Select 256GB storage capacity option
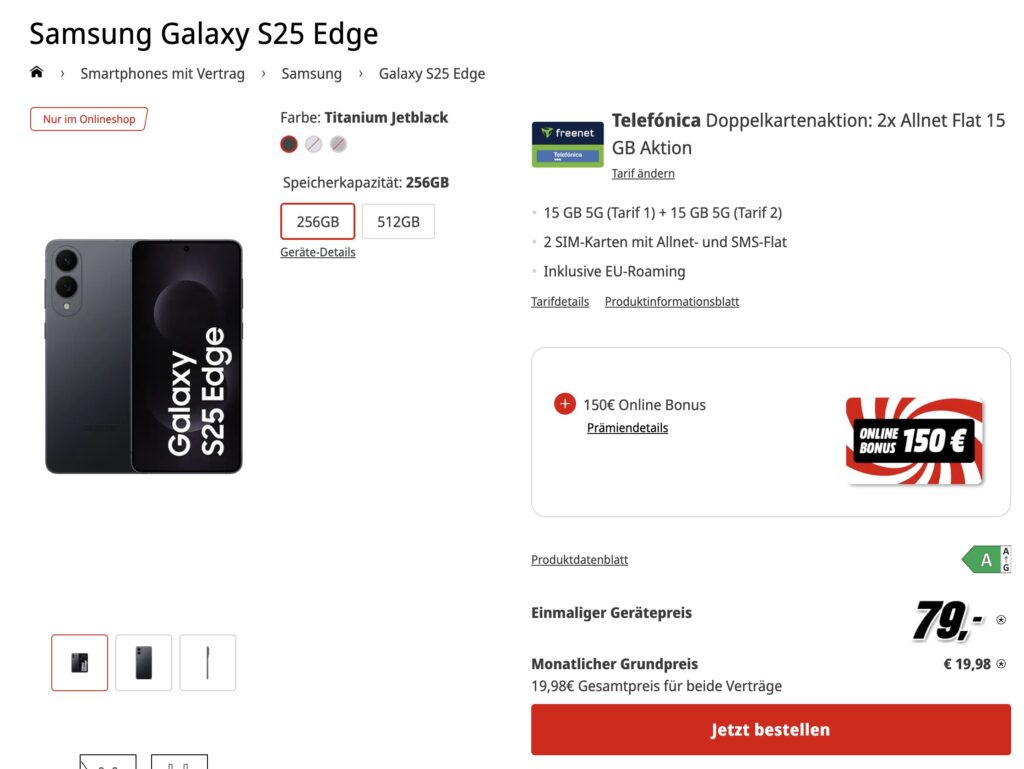Image resolution: width=1024 pixels, height=769 pixels. [317, 221]
